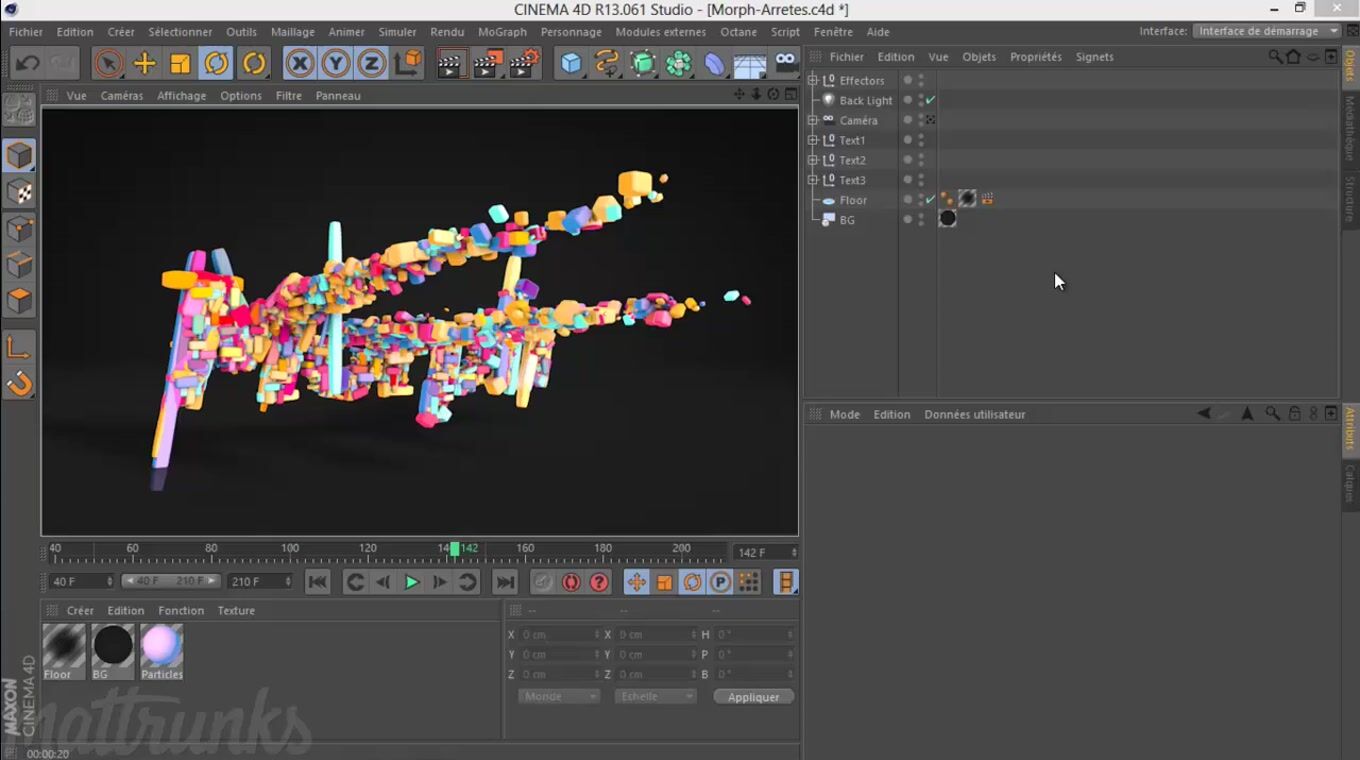Viewport: 1360px width, 760px height.
Task: Activate the Rotate tool
Action: [216, 64]
